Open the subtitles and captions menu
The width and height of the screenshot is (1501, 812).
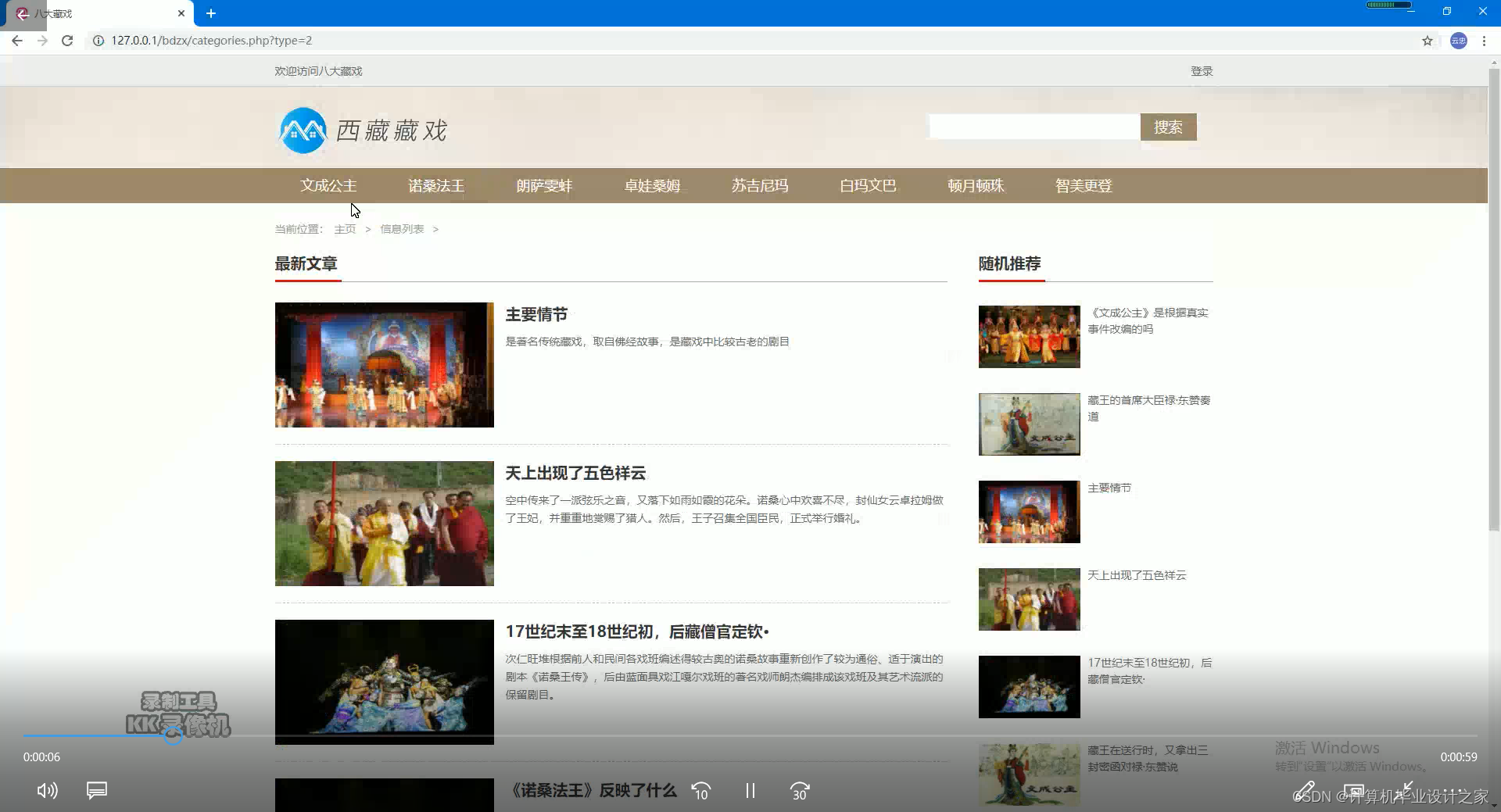(97, 790)
